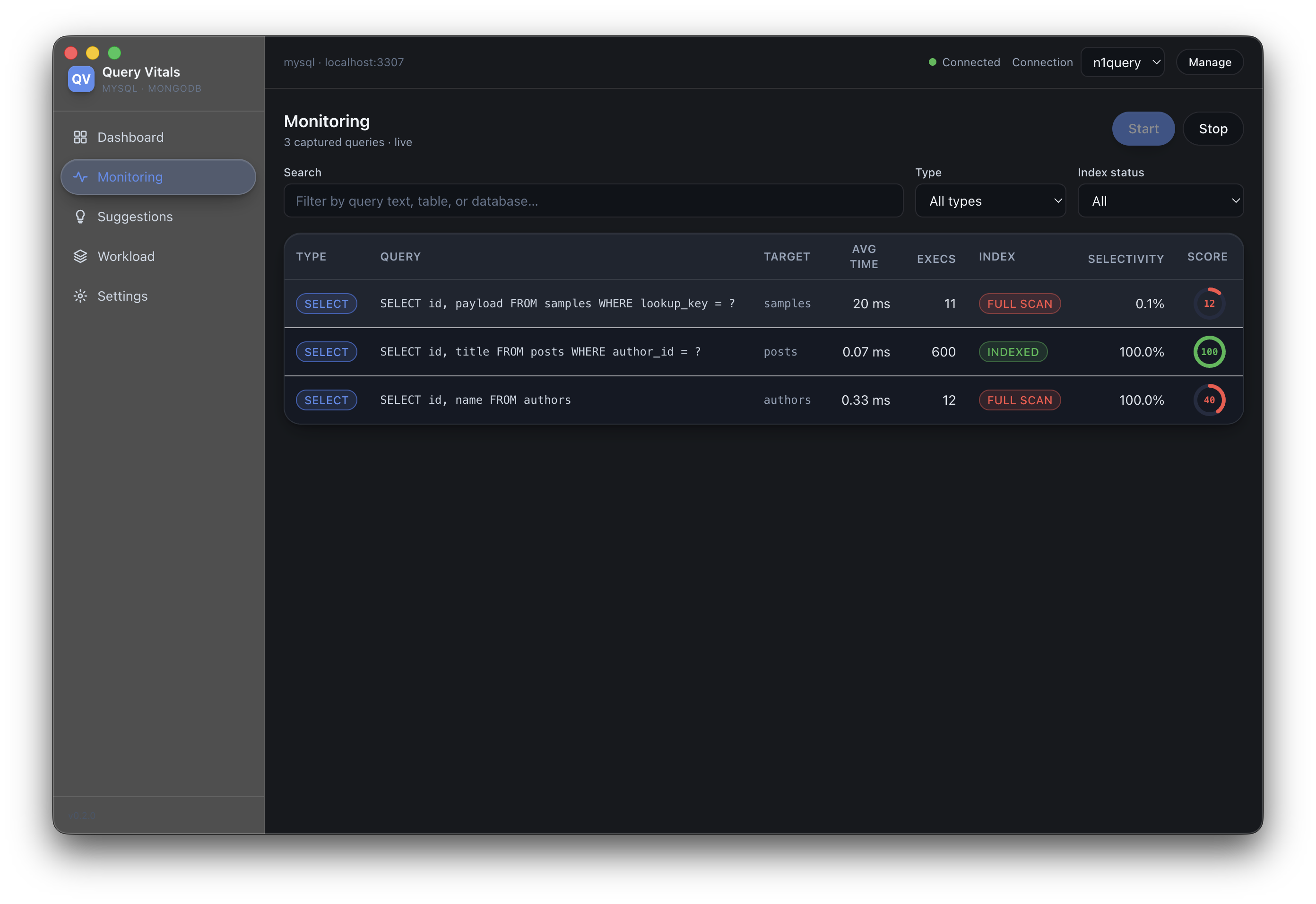Screen dimensions: 1316x904
Task: Select the posts author_id query text
Action: [x=540, y=352]
